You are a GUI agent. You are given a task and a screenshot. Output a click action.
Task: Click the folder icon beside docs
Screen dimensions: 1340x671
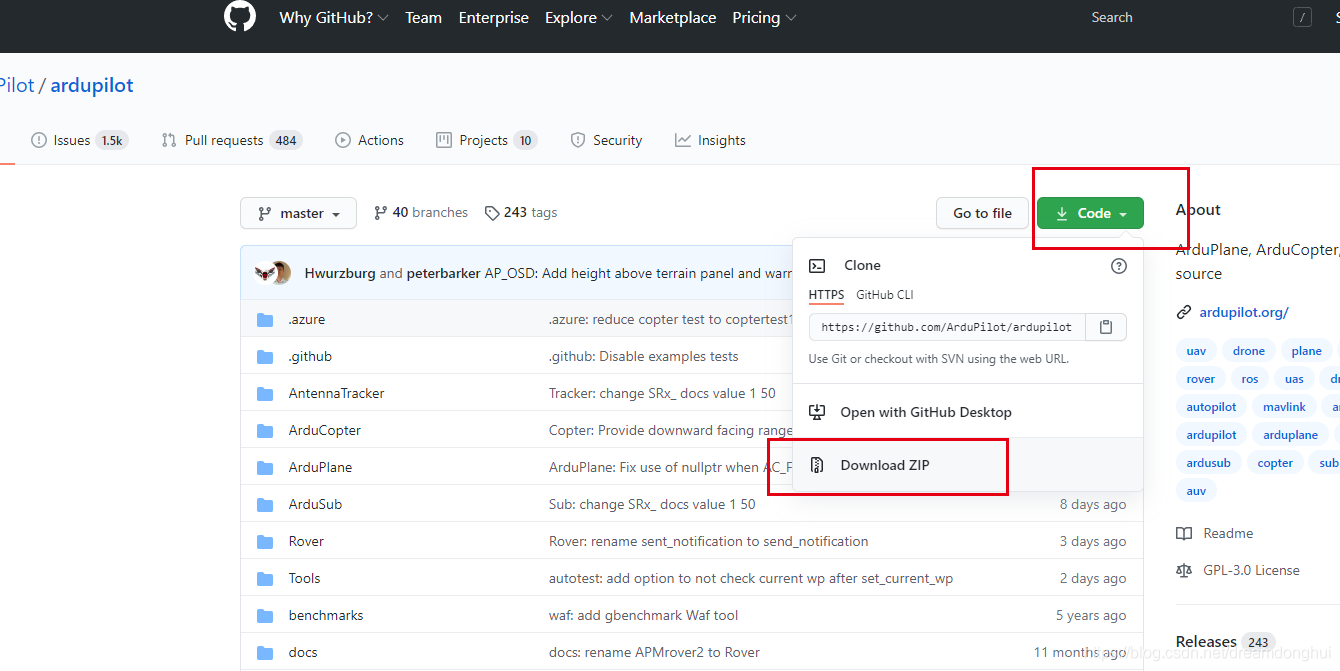tap(265, 653)
